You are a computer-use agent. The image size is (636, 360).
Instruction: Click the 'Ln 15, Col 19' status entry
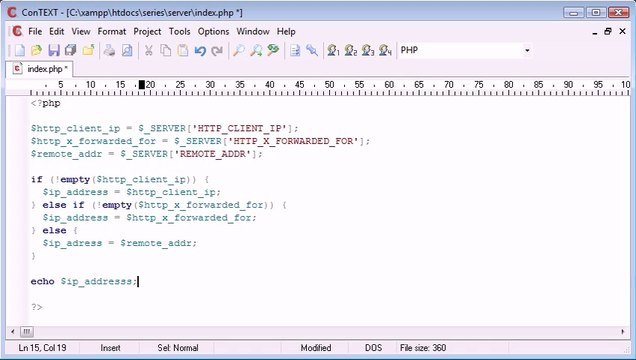point(42,348)
